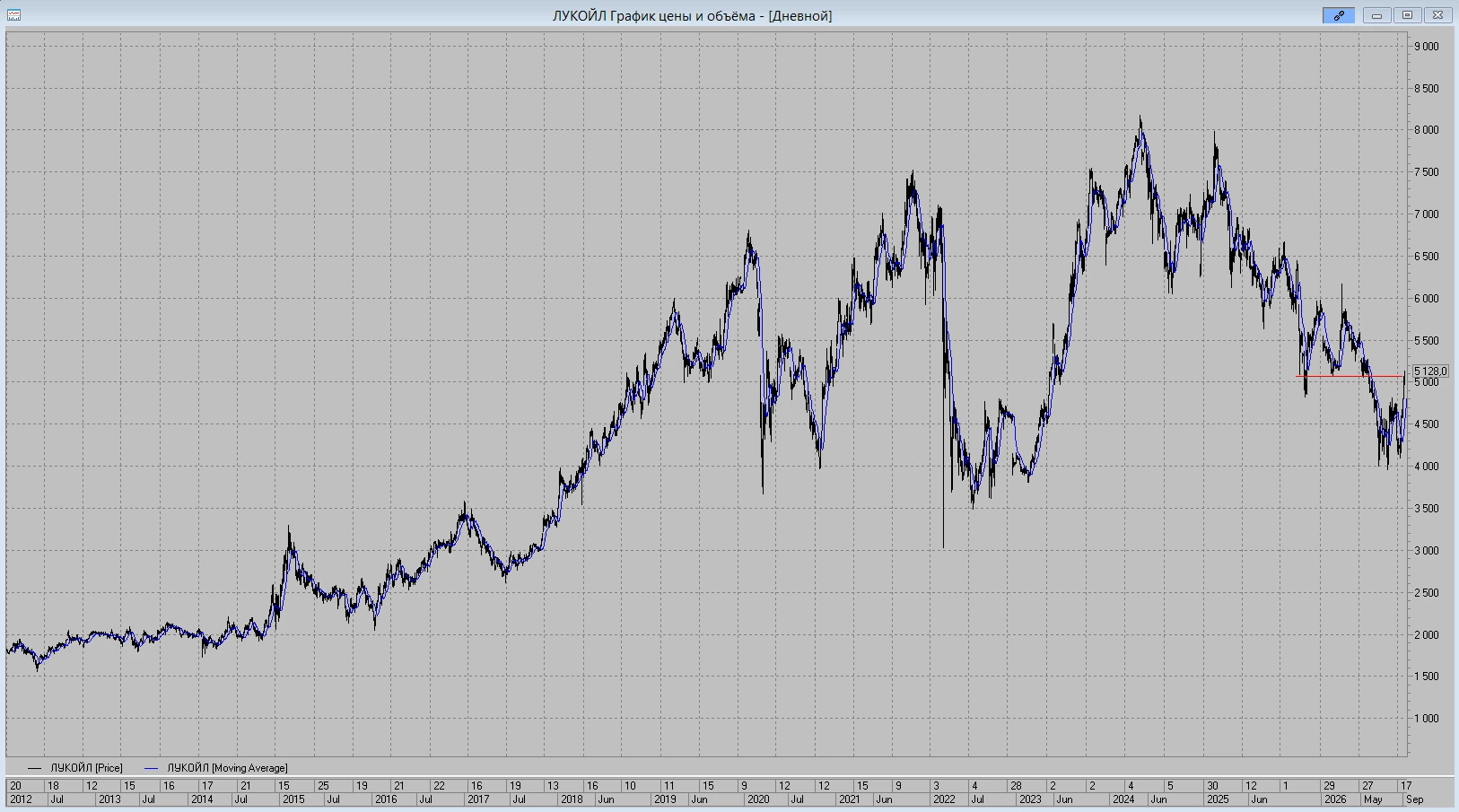Click the 2019 year label on time axis
This screenshot has width=1459, height=812.
(665, 799)
